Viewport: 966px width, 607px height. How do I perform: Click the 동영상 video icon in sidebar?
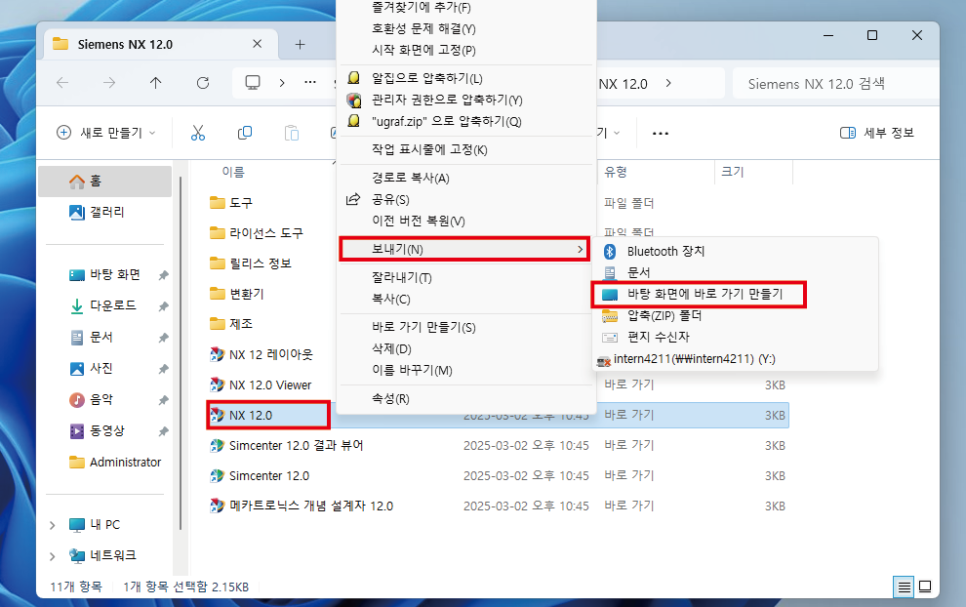click(x=77, y=431)
